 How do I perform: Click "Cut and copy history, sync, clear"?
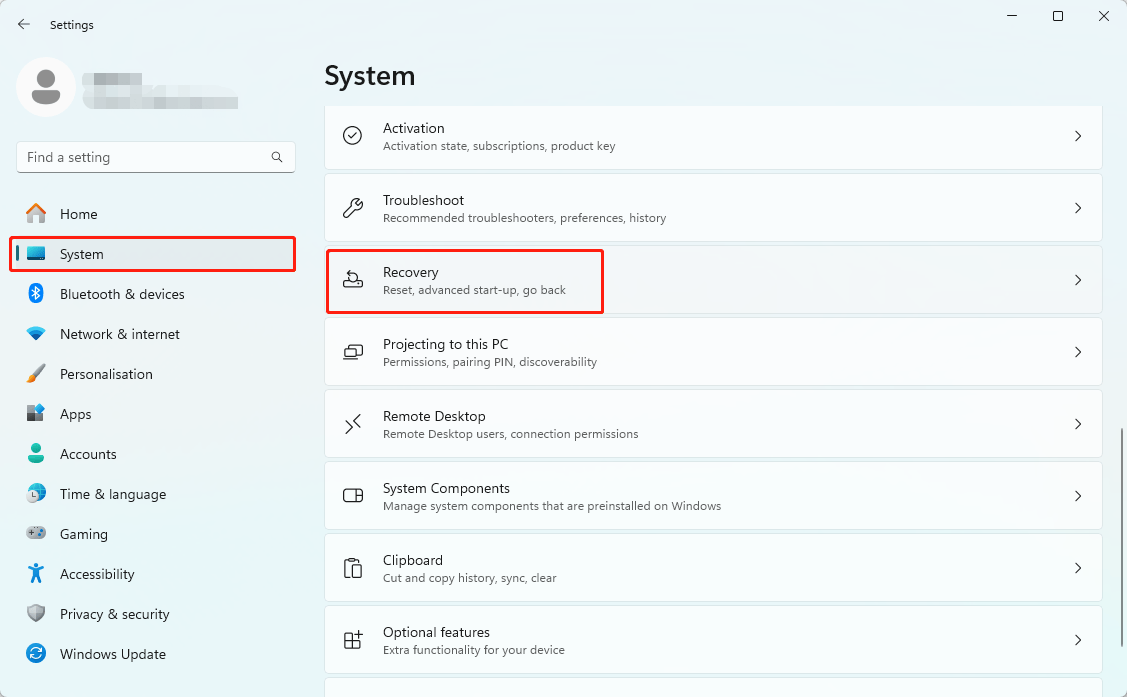[x=469, y=578]
